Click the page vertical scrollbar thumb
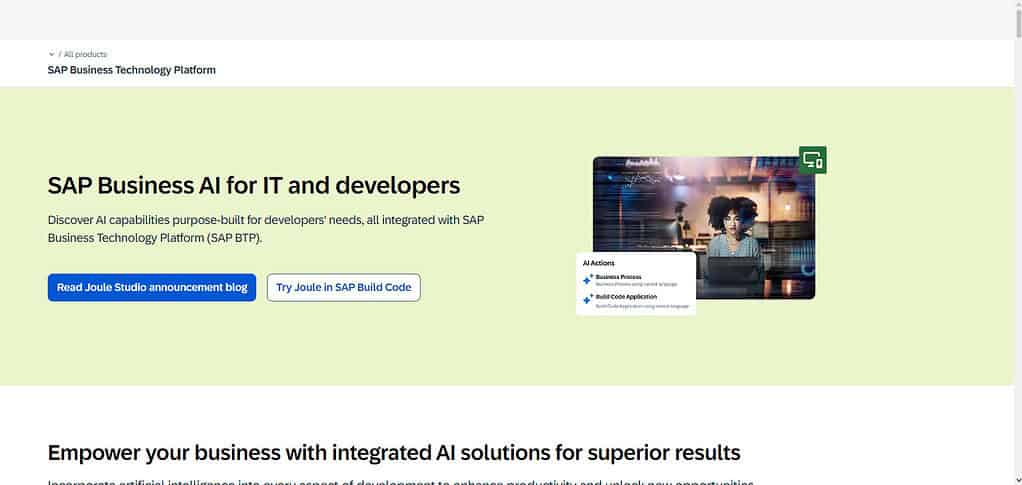The image size is (1022, 485). (x=1017, y=23)
